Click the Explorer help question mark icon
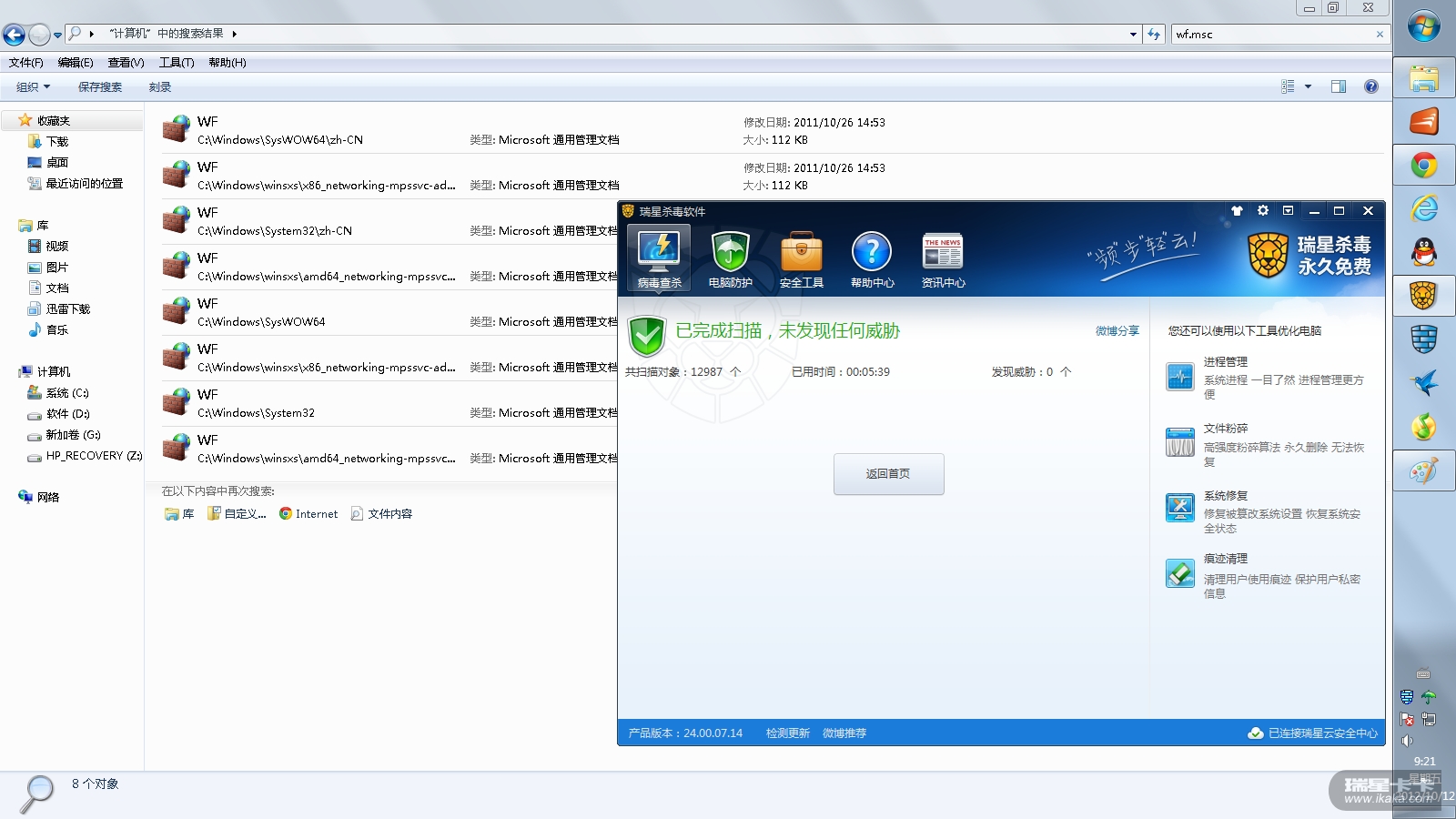Image resolution: width=1456 pixels, height=819 pixels. (1371, 87)
